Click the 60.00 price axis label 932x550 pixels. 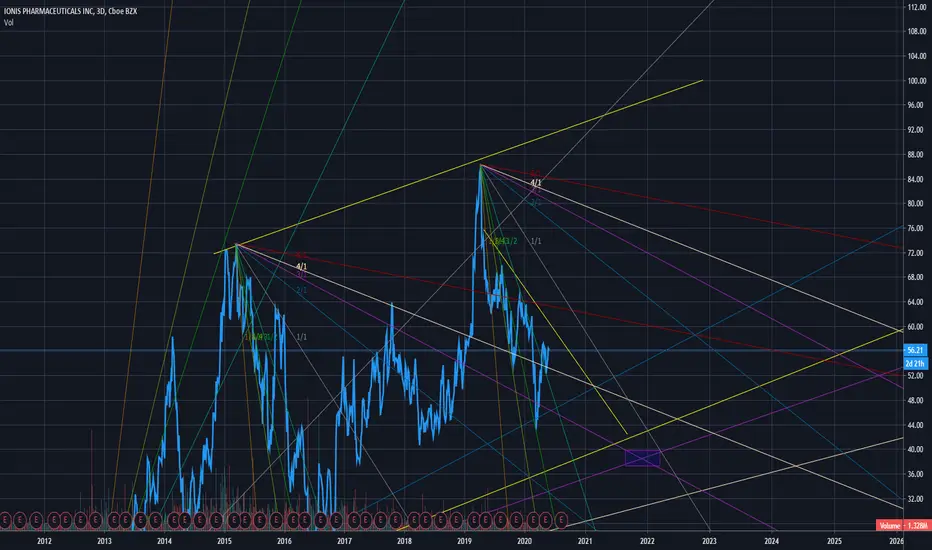(917, 326)
